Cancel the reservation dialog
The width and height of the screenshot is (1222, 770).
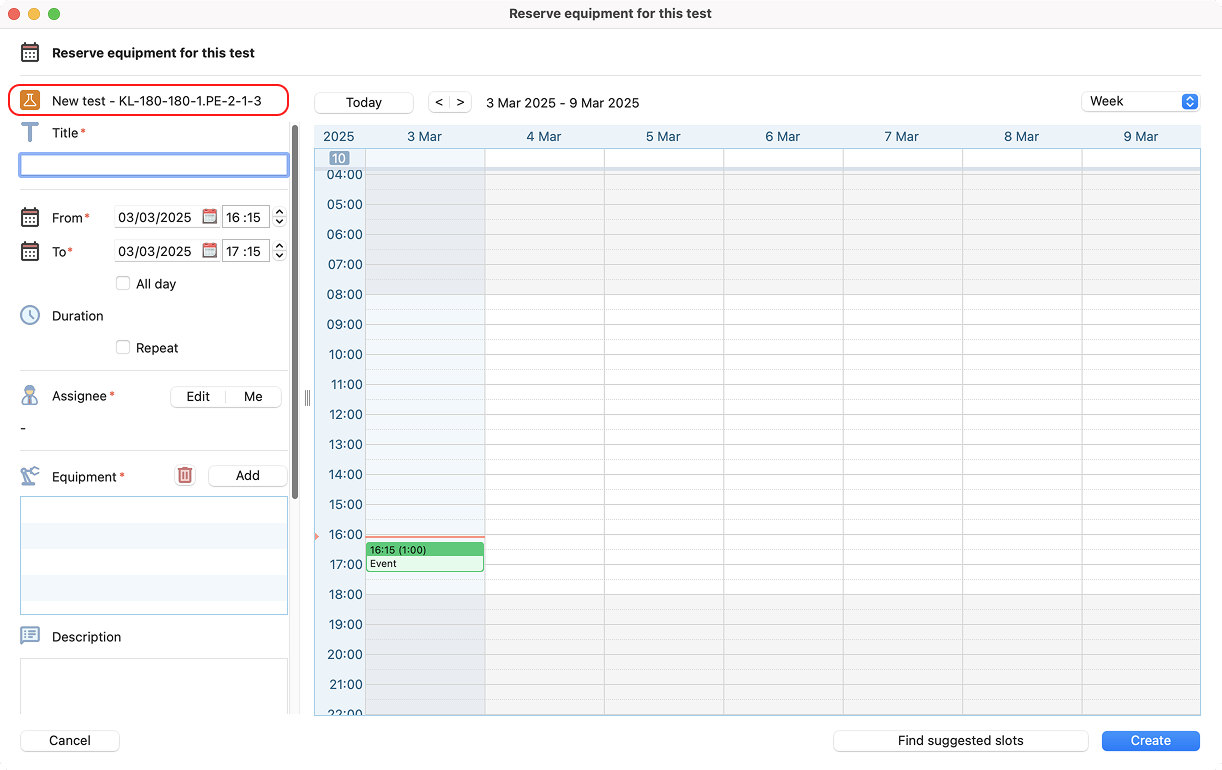click(70, 740)
